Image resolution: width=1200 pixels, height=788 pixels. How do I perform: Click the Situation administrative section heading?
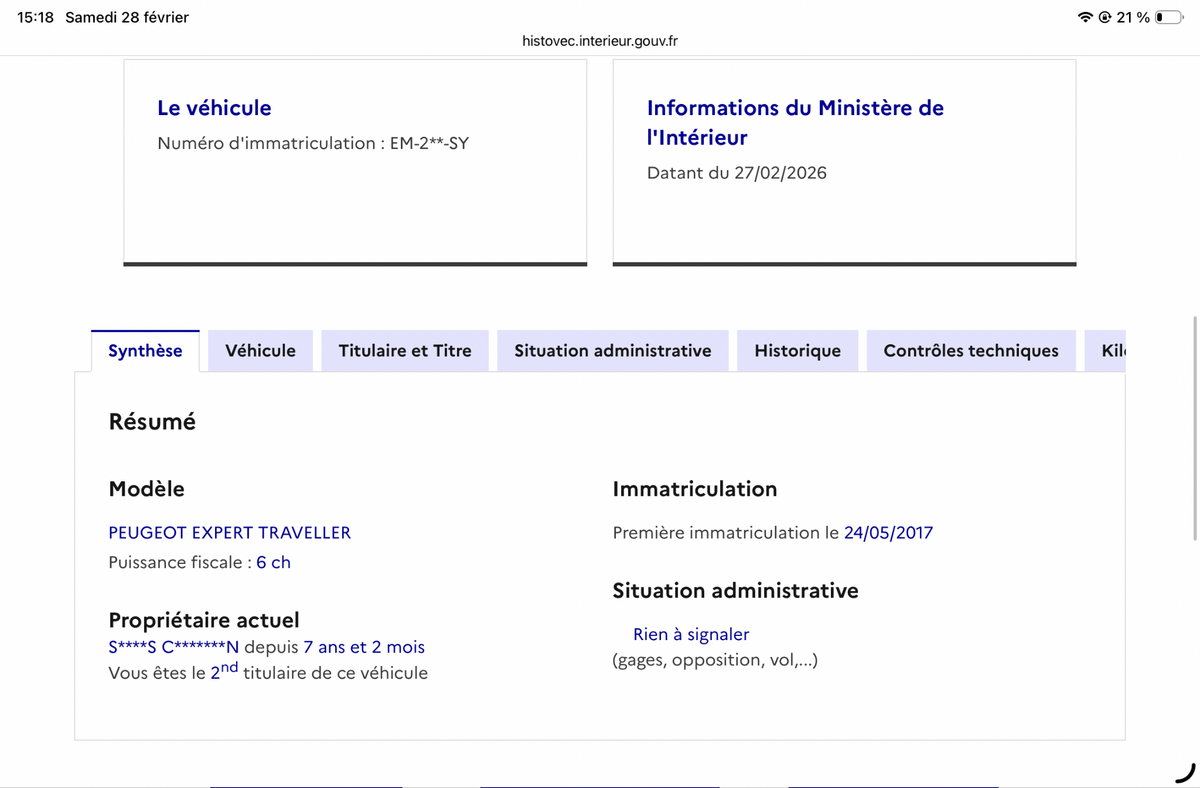tap(735, 591)
